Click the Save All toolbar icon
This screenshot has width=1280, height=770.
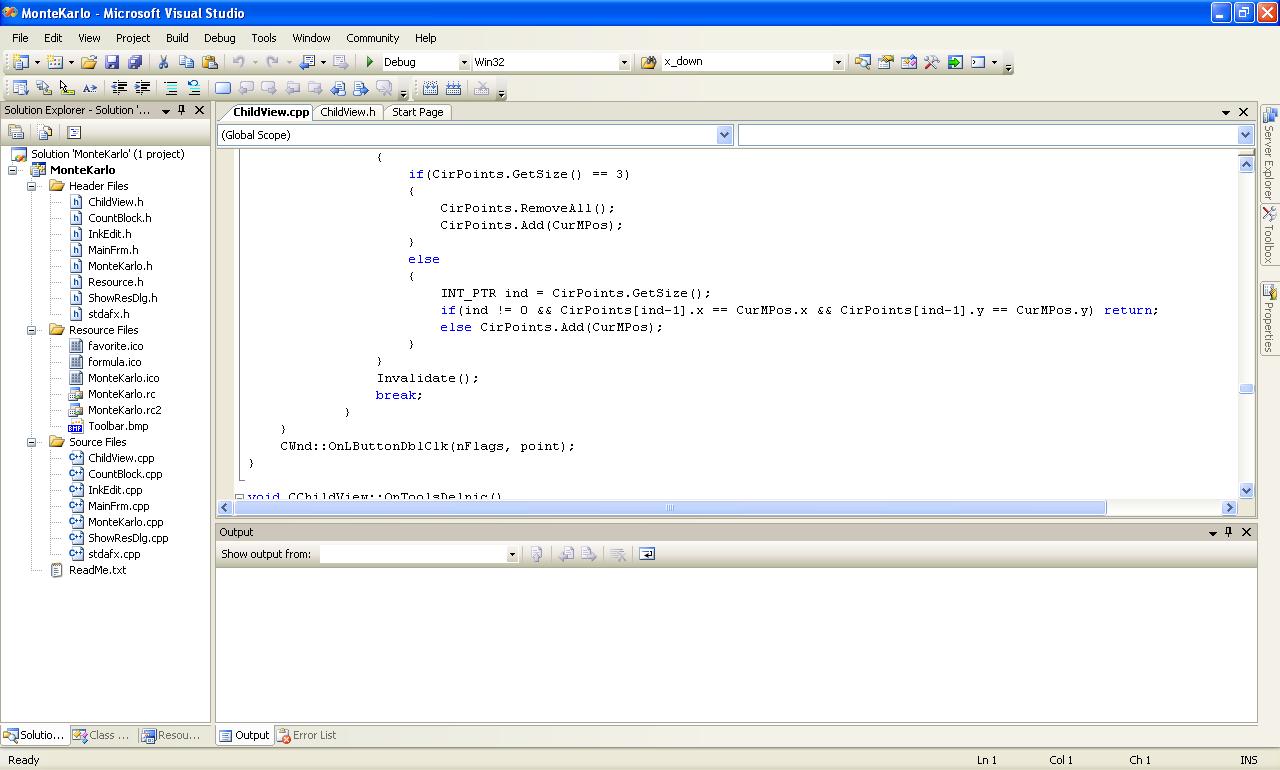134,62
